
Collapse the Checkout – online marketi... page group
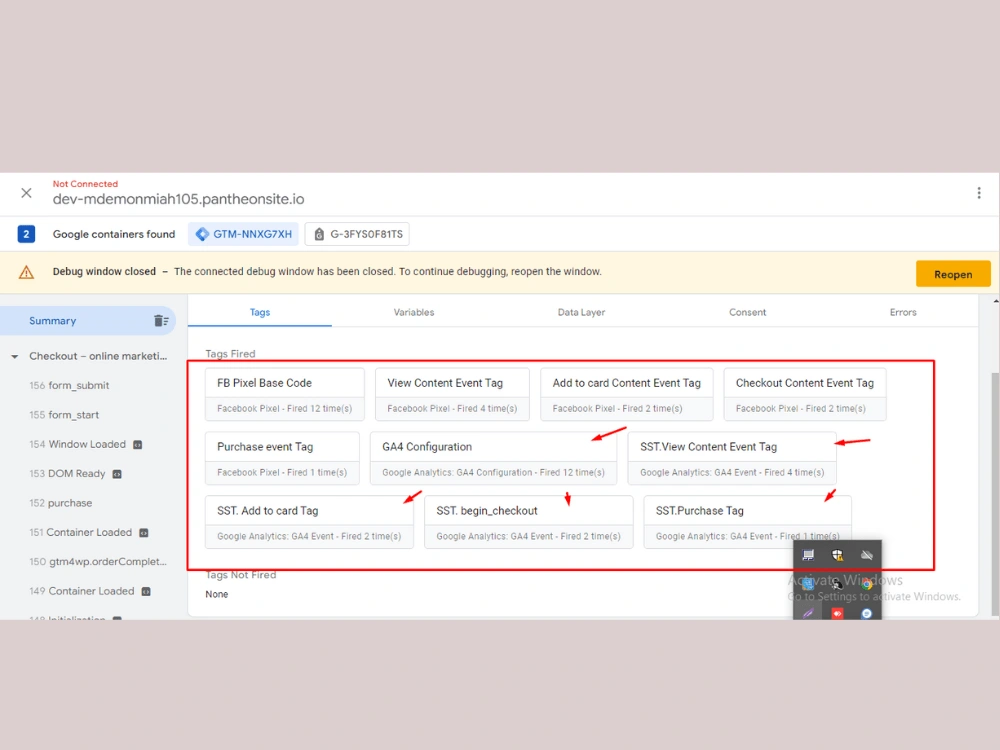[14, 357]
